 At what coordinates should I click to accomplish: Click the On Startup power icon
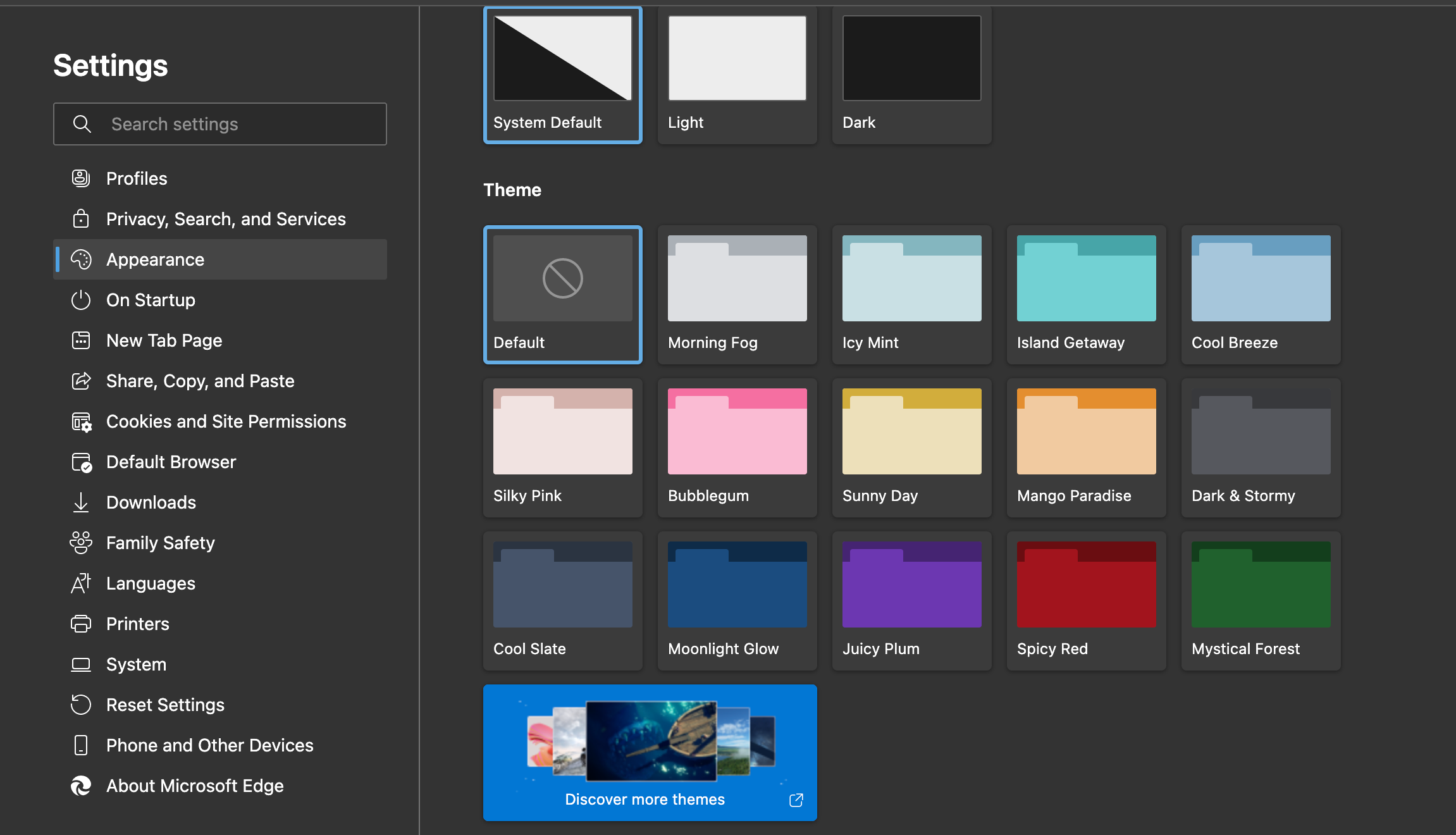point(81,300)
